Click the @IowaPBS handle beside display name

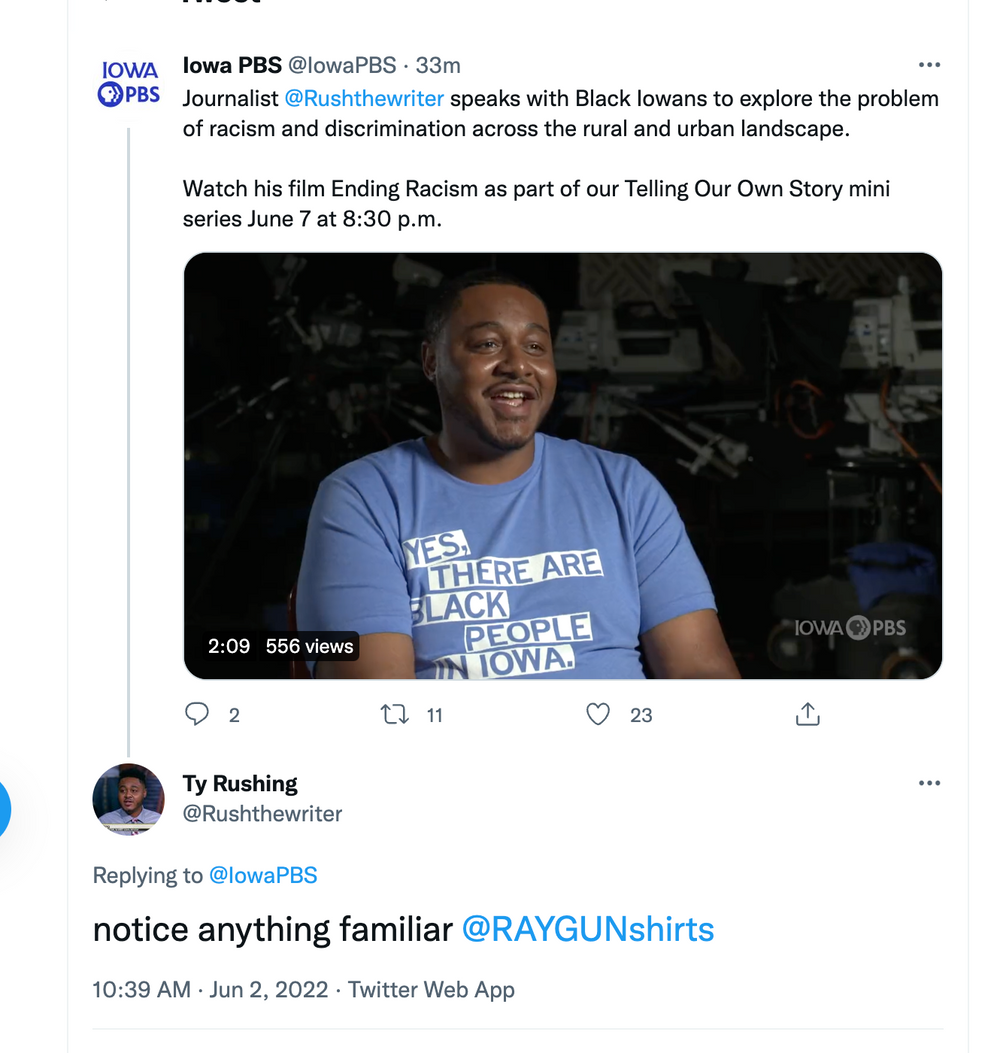coord(342,66)
